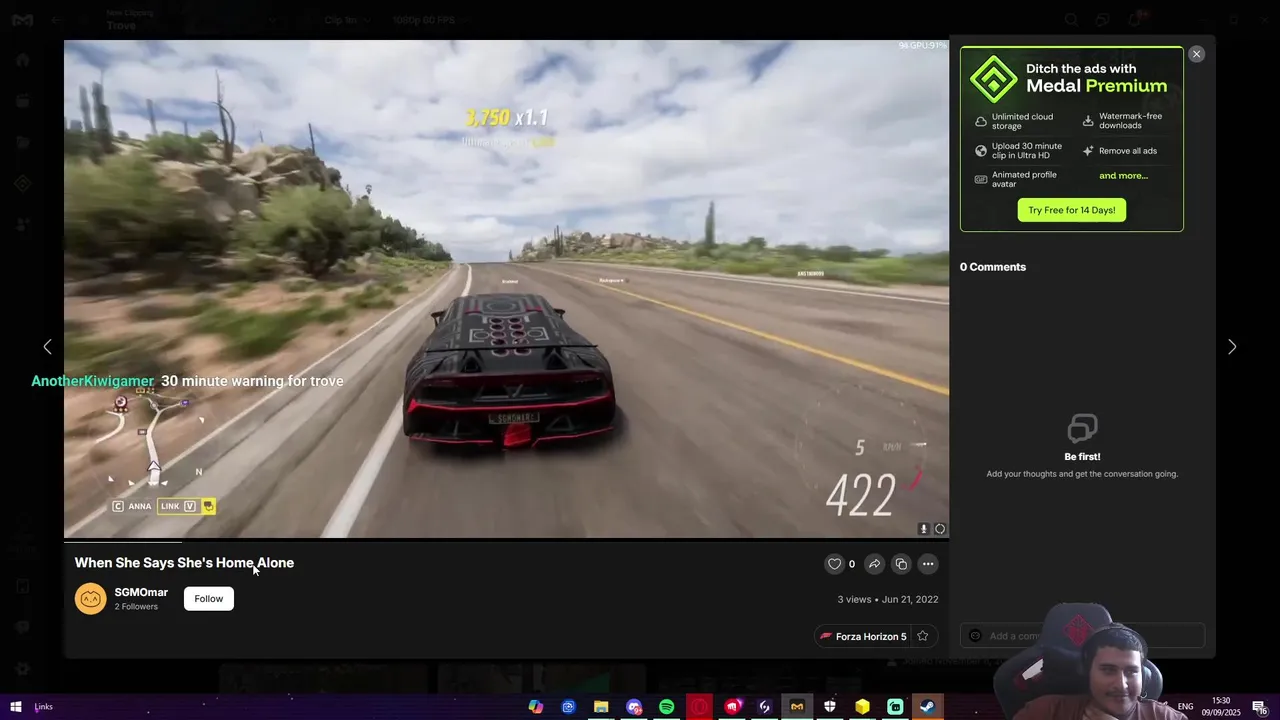Image resolution: width=1280 pixels, height=720 pixels.
Task: Open the Windows notification center icon
Action: [1260, 707]
